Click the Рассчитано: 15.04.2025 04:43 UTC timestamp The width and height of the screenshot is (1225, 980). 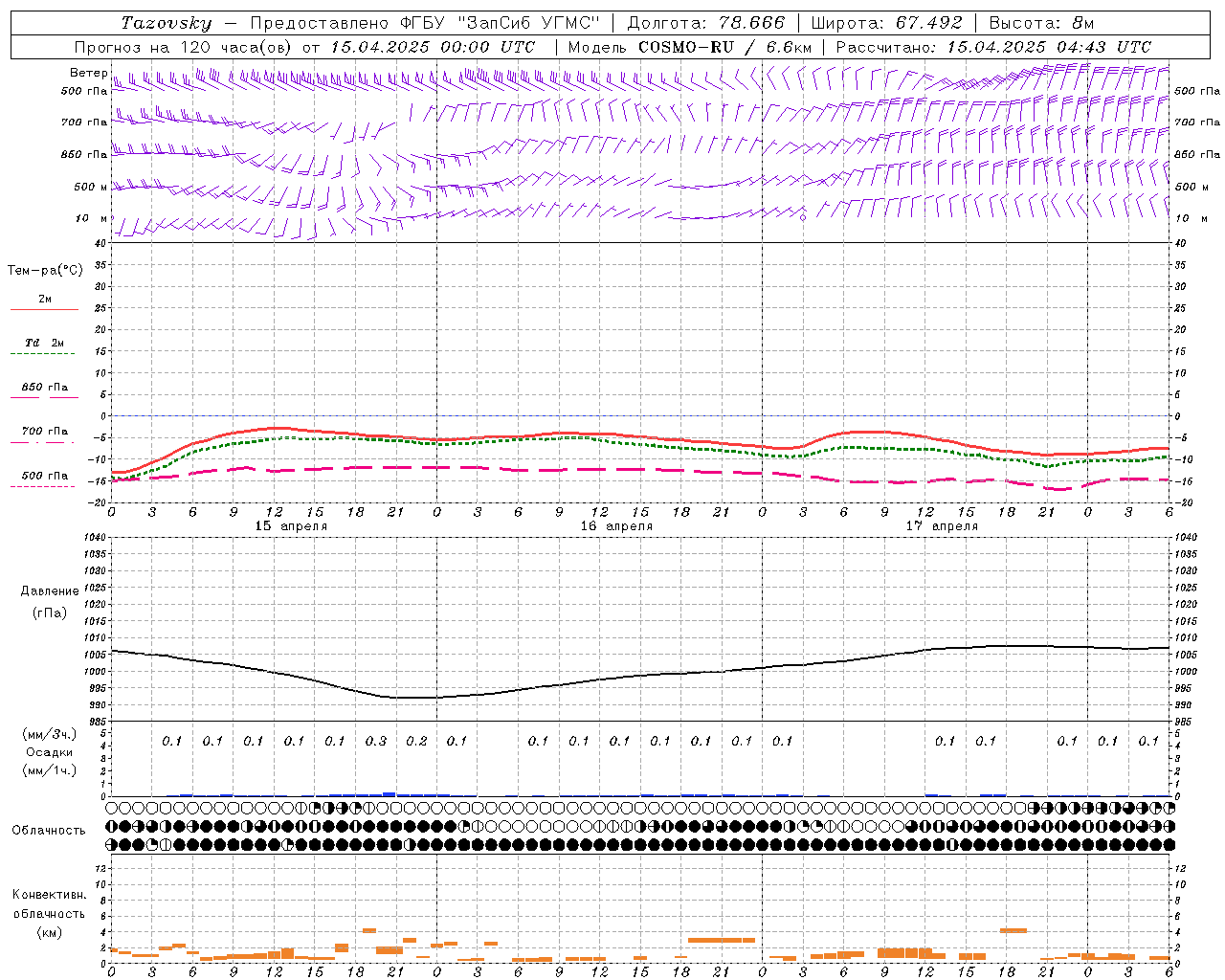[993, 47]
